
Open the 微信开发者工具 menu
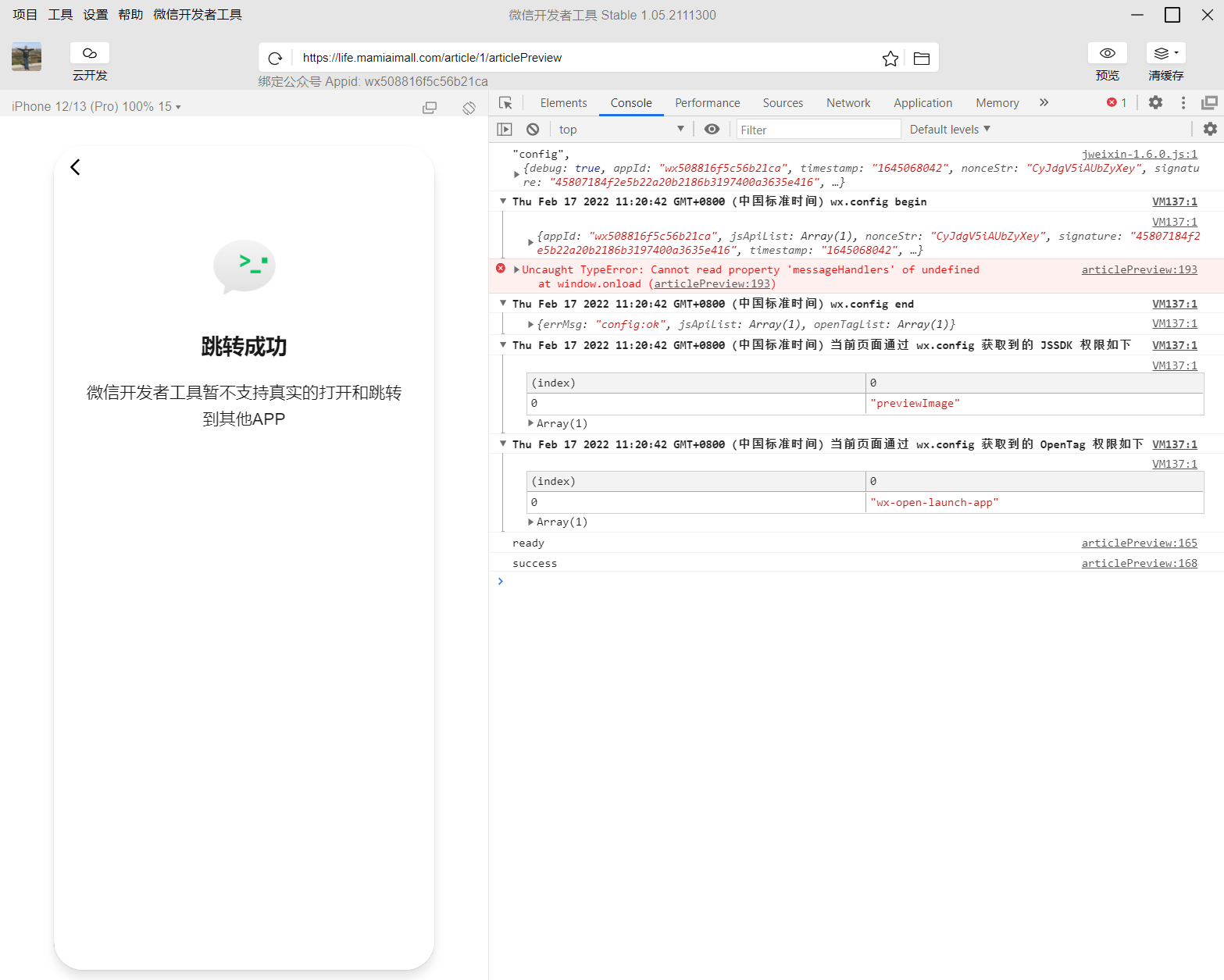coord(198,15)
